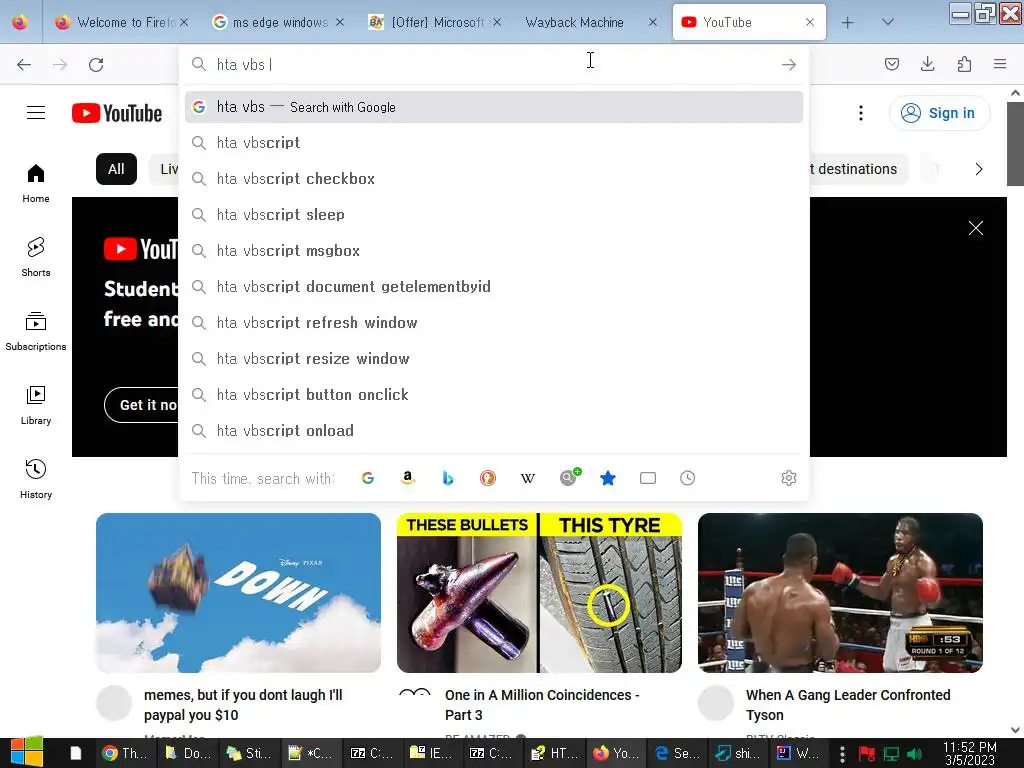Open video title memes, but if you dont laugh

tap(243, 705)
